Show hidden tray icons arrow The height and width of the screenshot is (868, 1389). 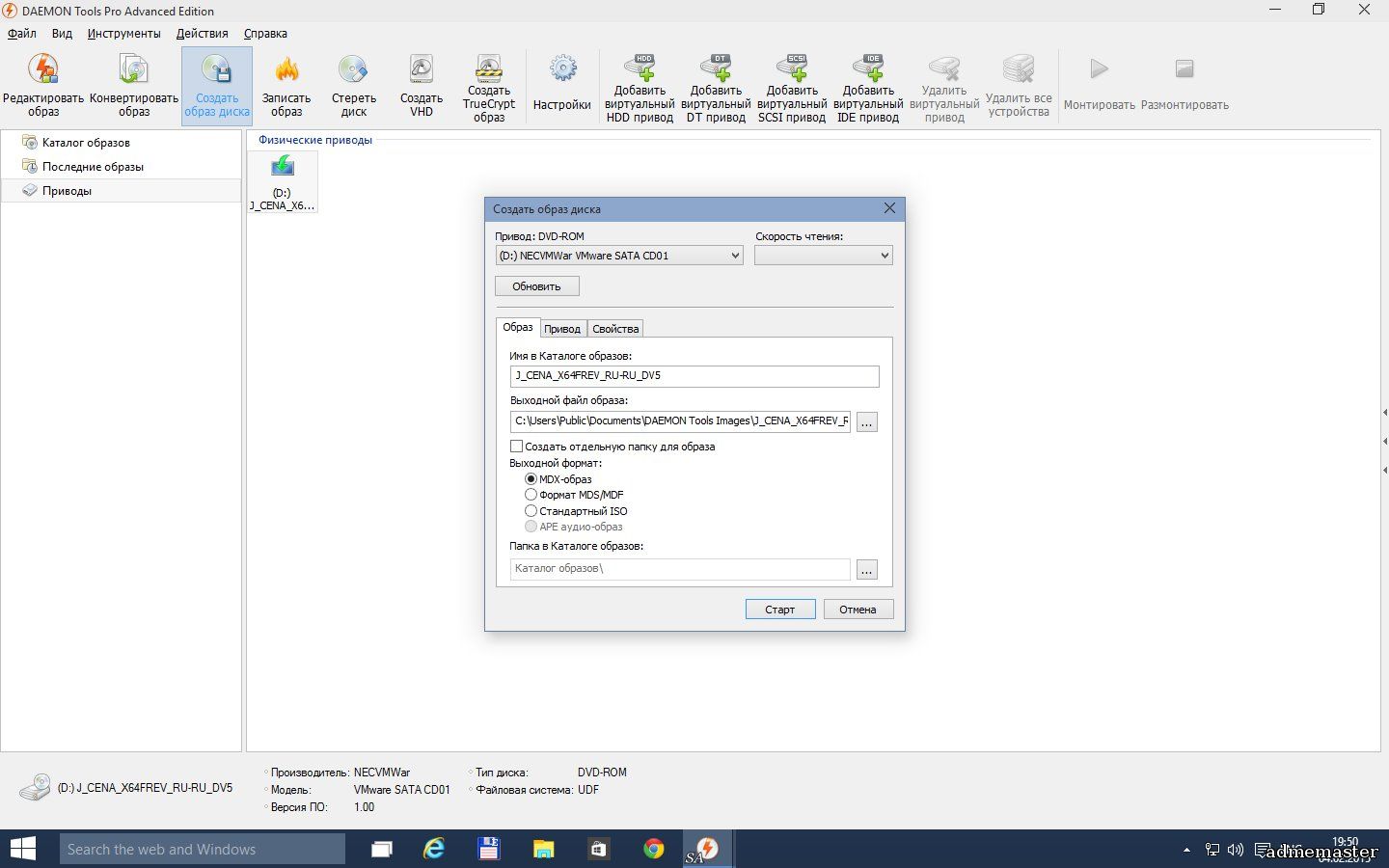1186,850
